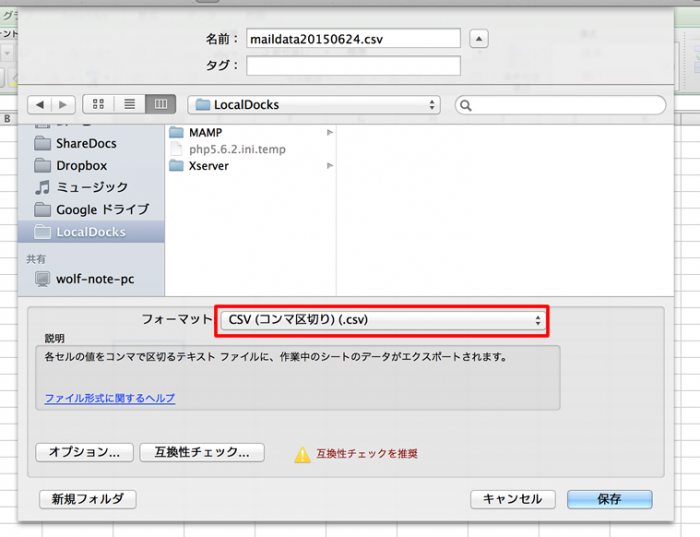Select LocalDocks in sidebar
This screenshot has height=537, width=700.
(x=91, y=232)
